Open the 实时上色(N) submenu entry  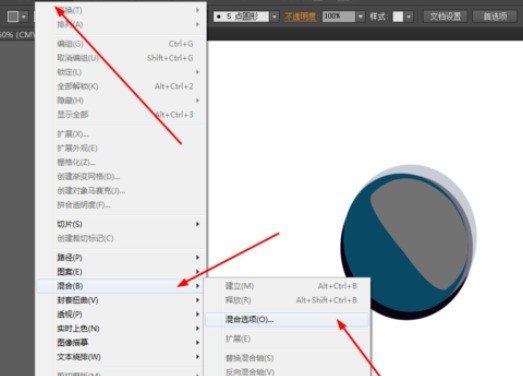(x=121, y=329)
